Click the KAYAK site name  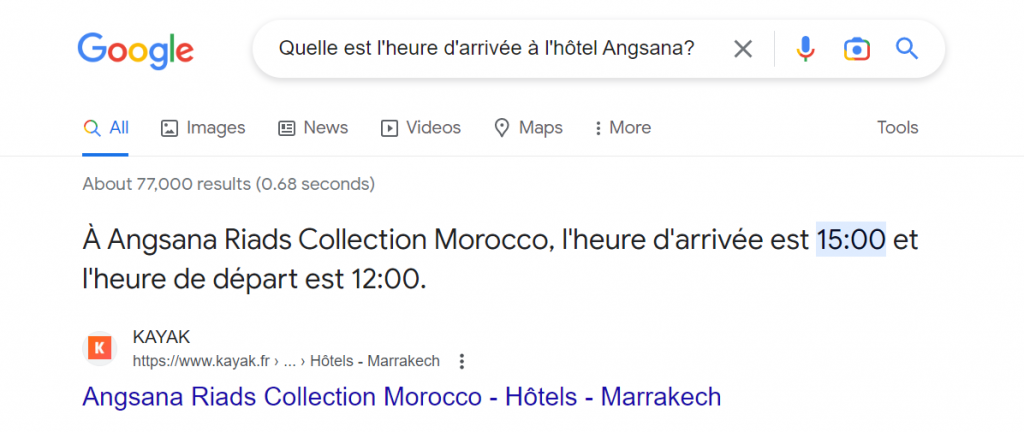coord(161,337)
